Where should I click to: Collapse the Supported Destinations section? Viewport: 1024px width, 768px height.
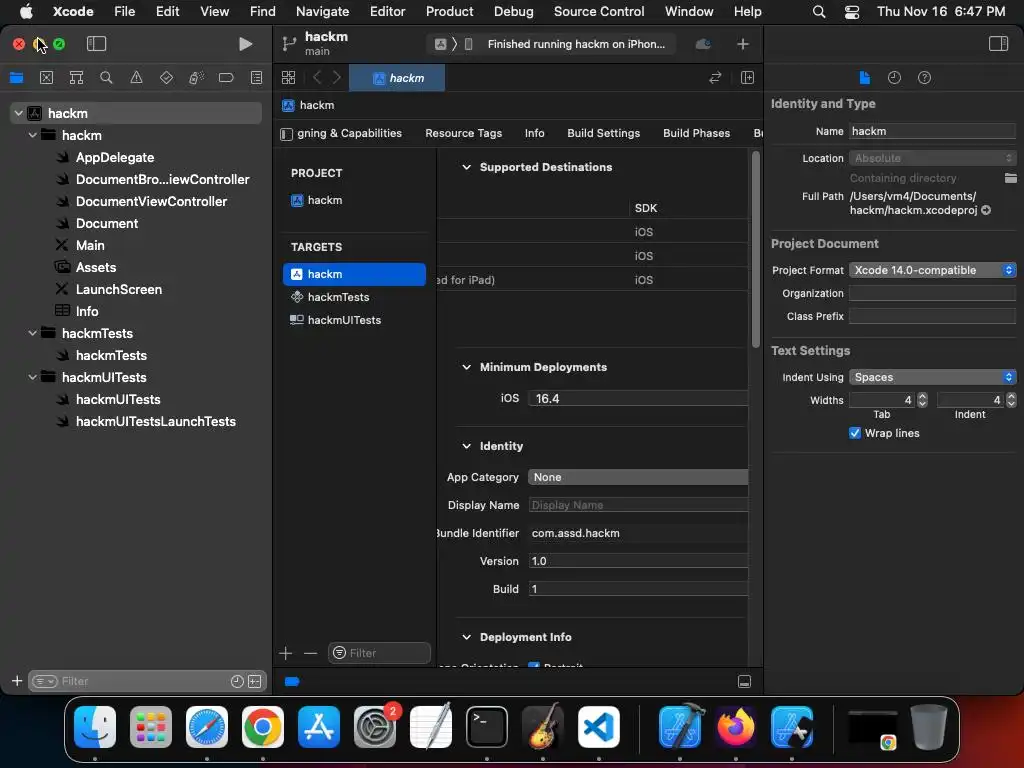point(466,167)
